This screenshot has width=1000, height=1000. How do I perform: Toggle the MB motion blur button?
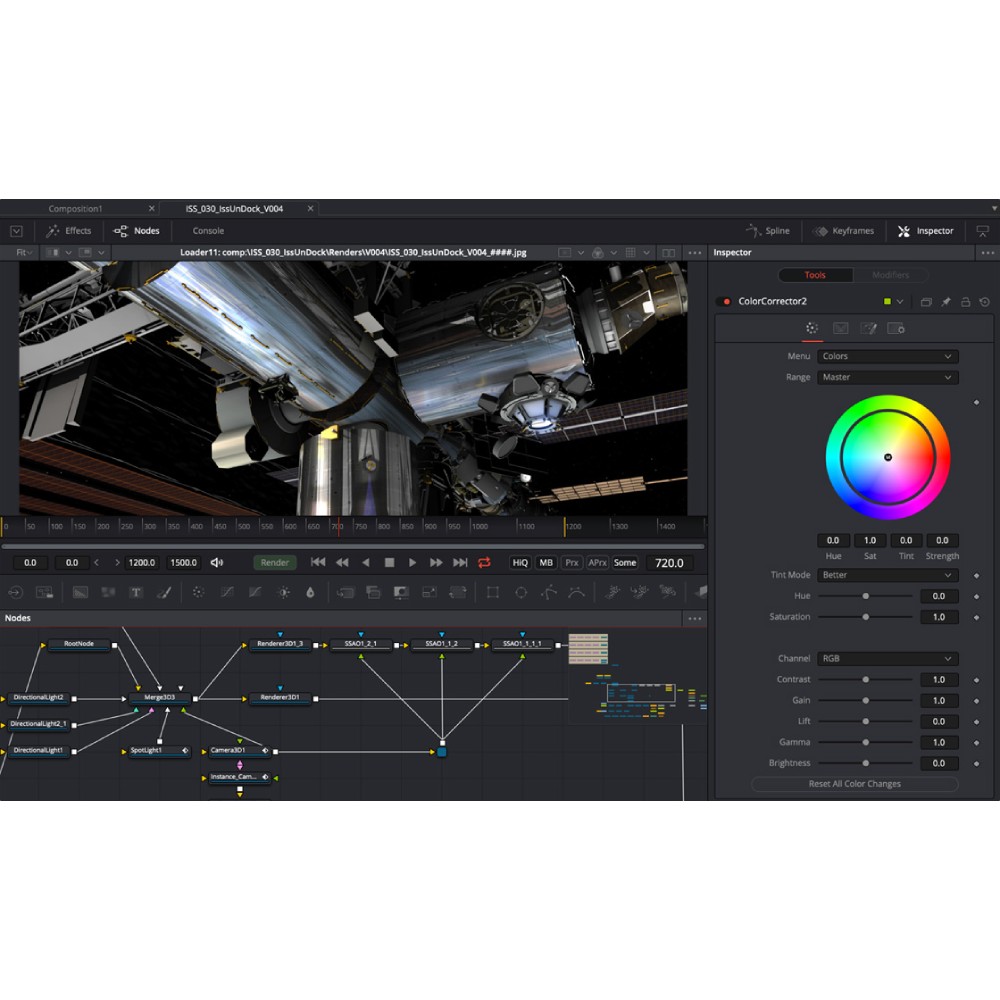pyautogui.click(x=545, y=563)
